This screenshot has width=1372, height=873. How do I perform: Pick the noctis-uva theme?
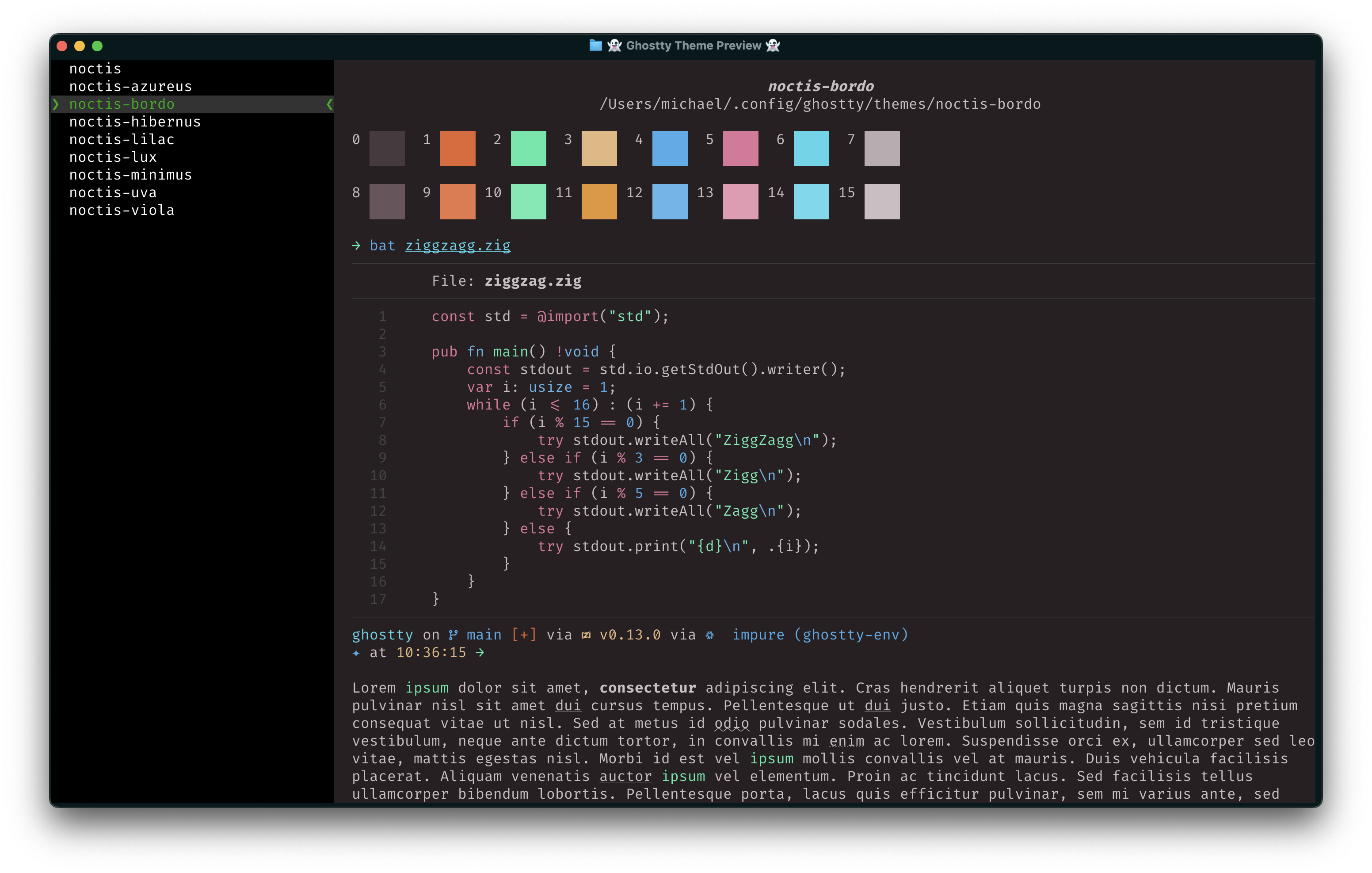point(113,192)
